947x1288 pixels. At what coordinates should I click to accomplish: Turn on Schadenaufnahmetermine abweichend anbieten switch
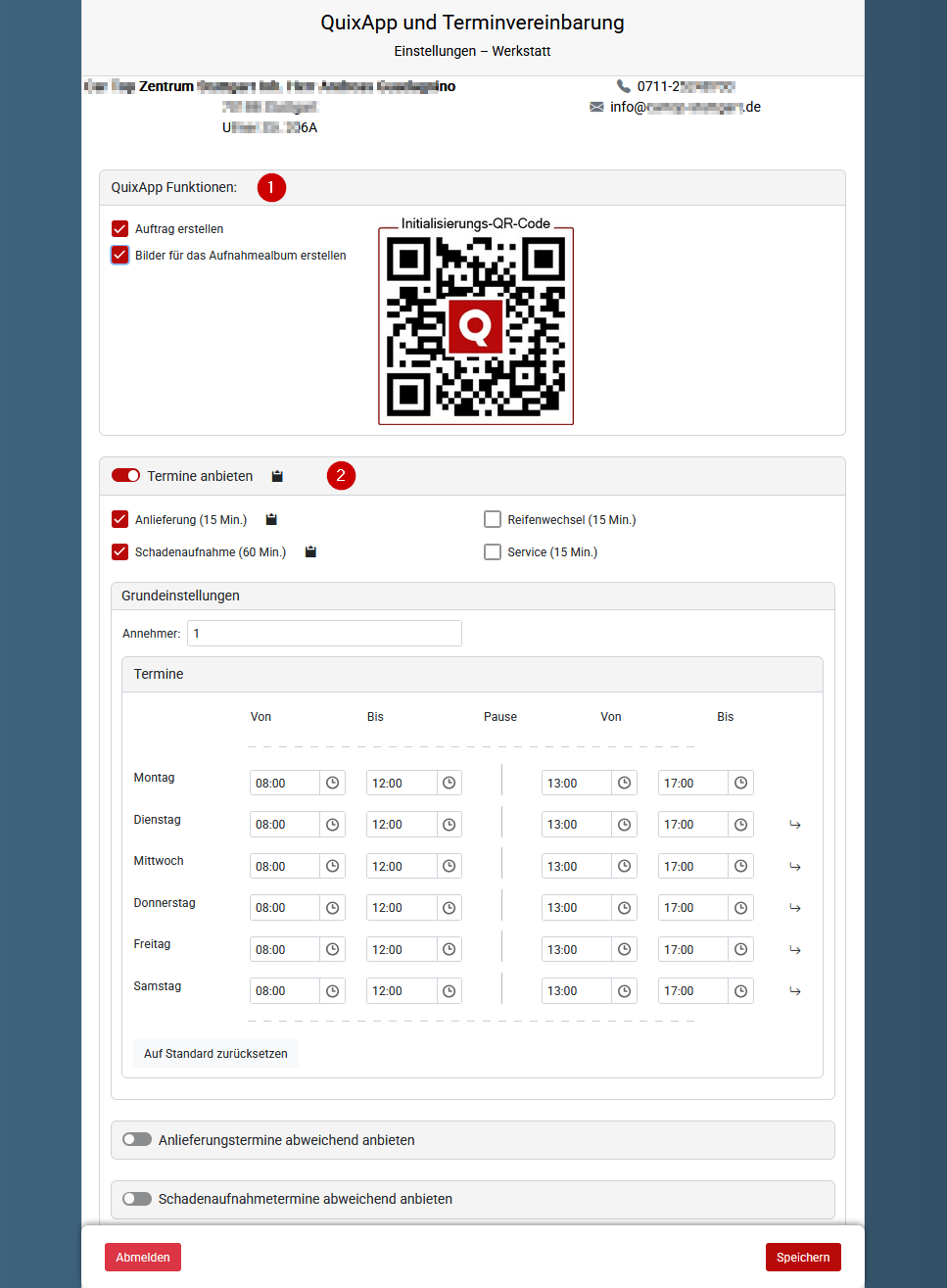pyautogui.click(x=137, y=1198)
